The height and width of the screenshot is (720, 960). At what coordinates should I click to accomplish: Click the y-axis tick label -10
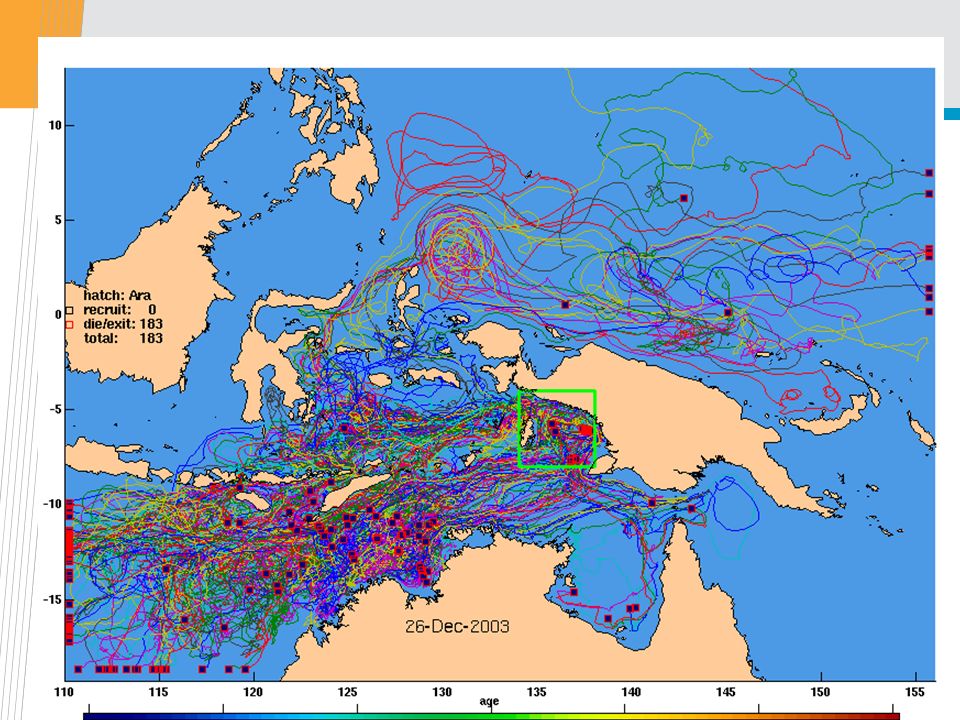coord(53,504)
